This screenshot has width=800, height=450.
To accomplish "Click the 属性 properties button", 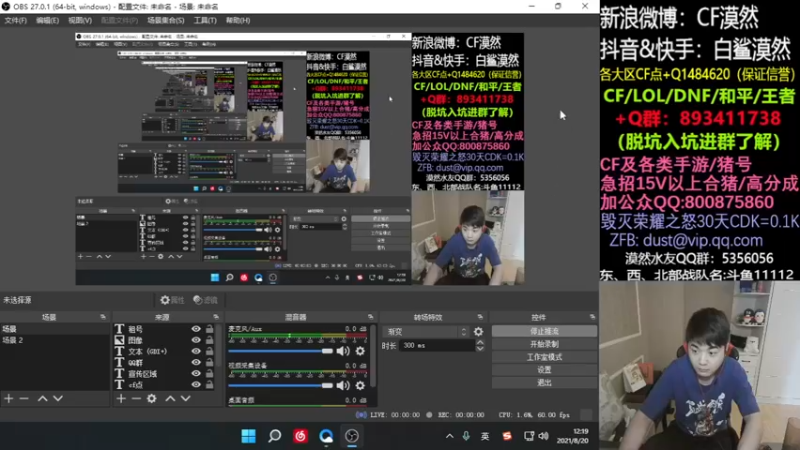I will [x=172, y=300].
